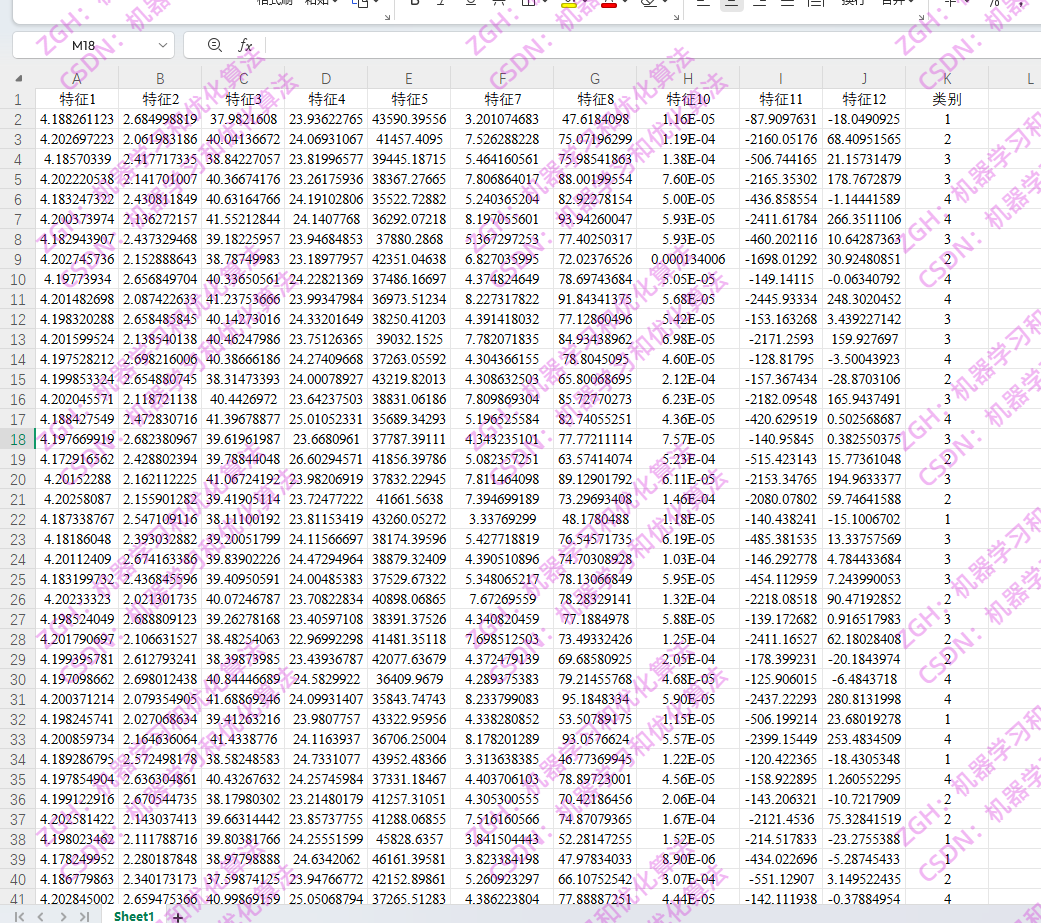Click header cell 特征5
This screenshot has width=1041, height=923.
409,99
